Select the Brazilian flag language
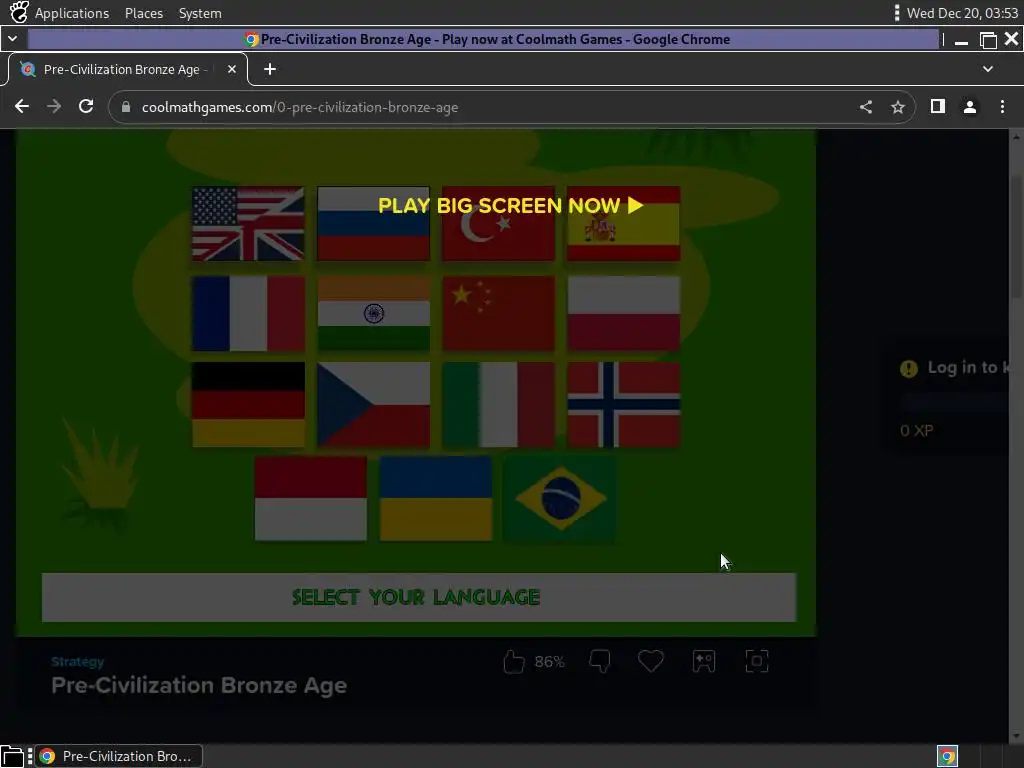 pyautogui.click(x=560, y=498)
